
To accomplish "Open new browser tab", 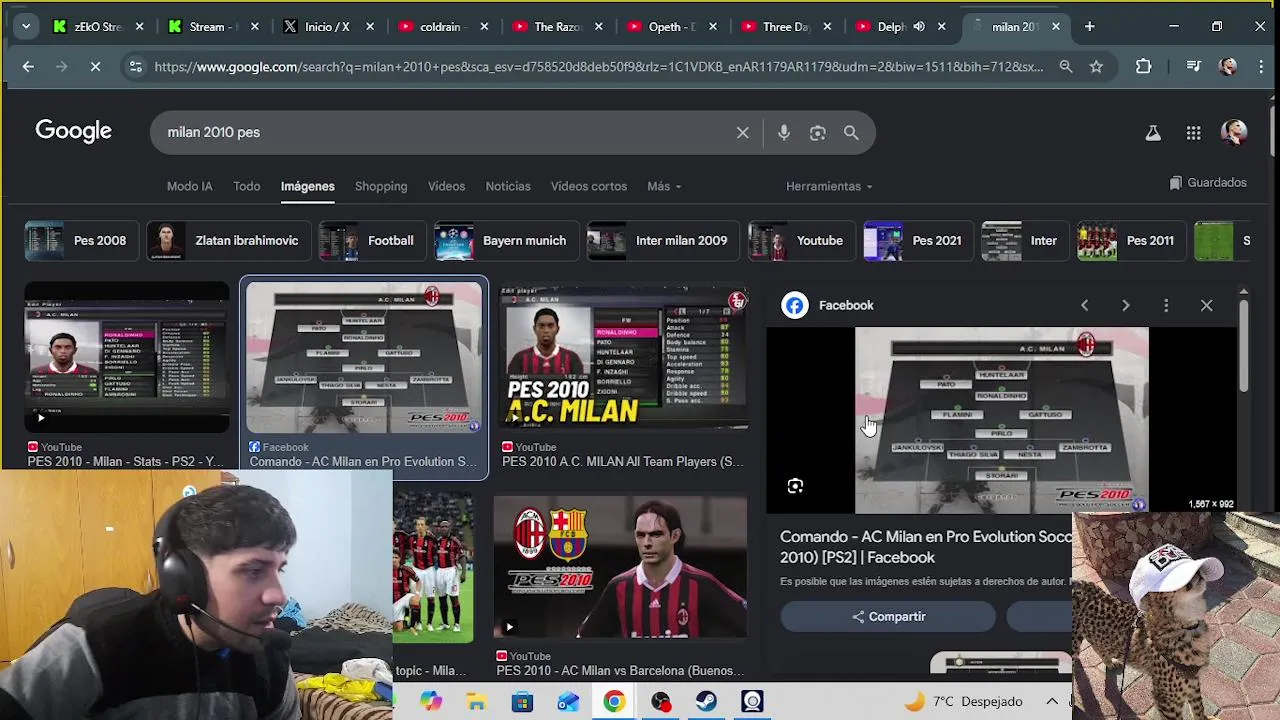I will pyautogui.click(x=1089, y=26).
